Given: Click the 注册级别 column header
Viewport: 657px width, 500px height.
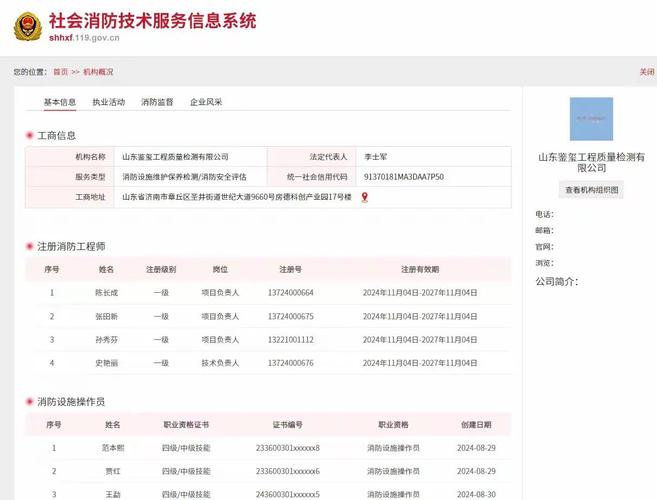Looking at the screenshot, I should 161,269.
